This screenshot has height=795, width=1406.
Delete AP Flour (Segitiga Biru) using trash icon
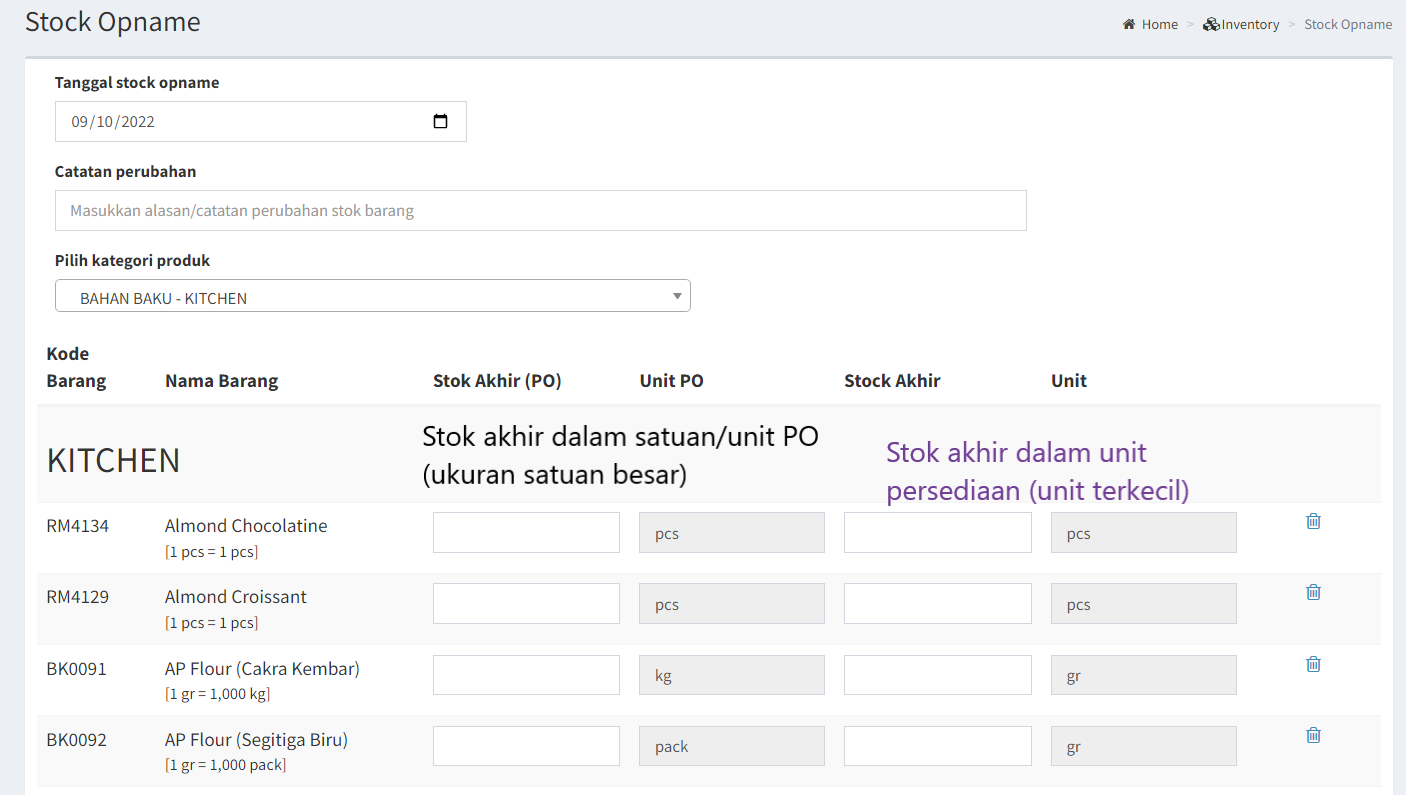tap(1313, 735)
